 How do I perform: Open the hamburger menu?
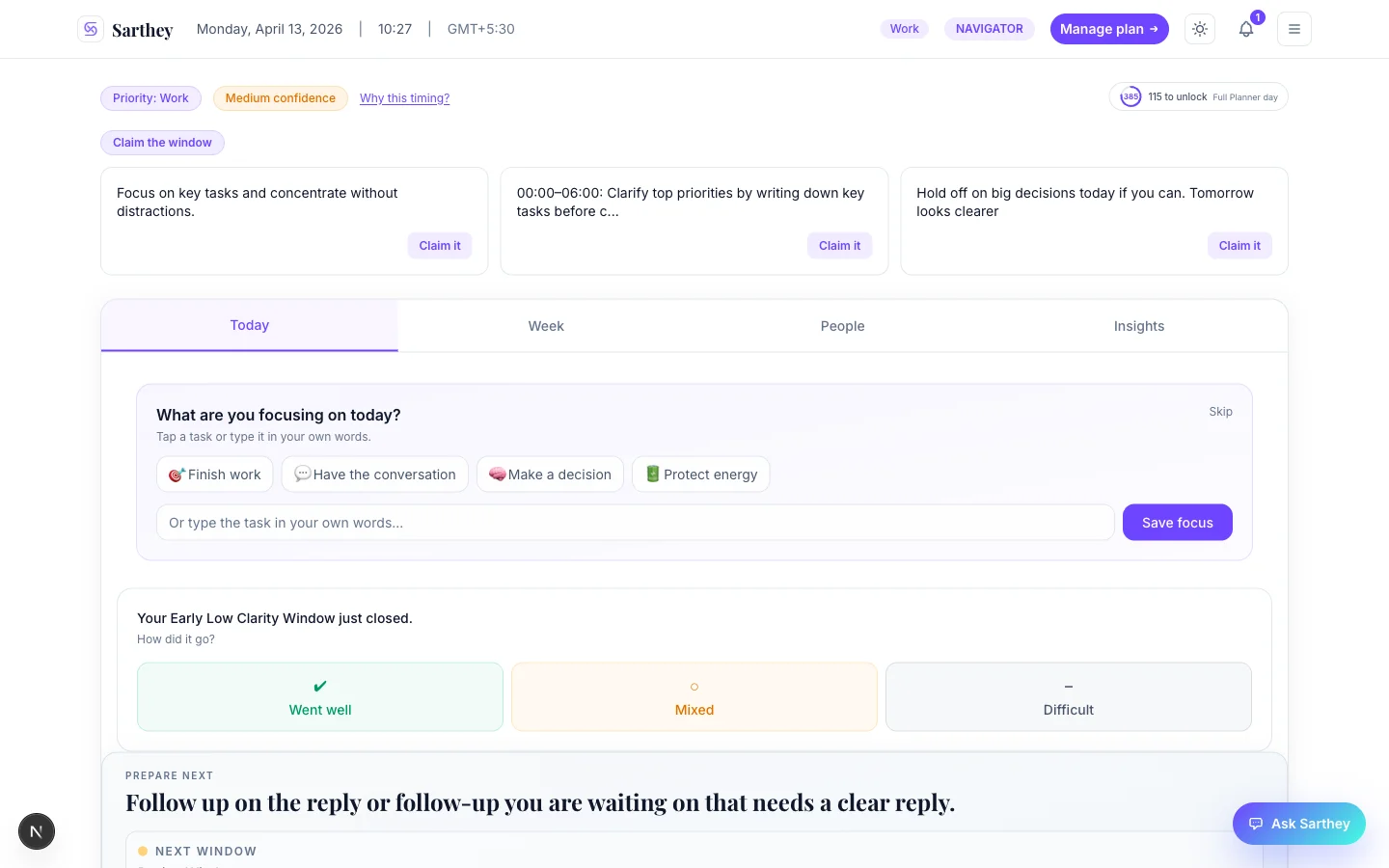1294,29
